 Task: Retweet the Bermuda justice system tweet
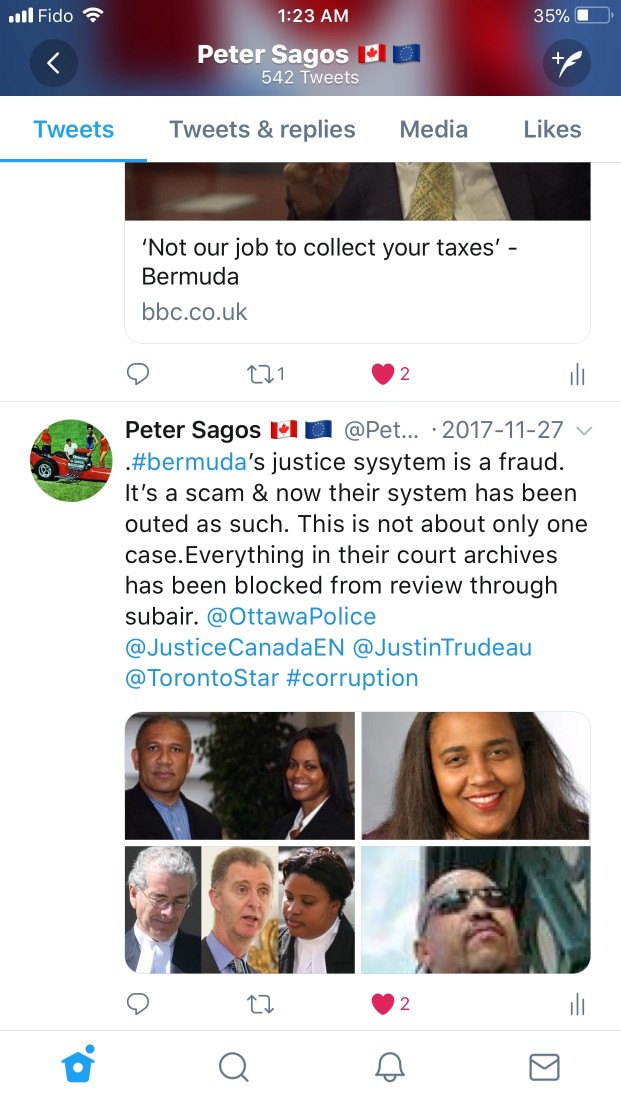[x=261, y=1004]
